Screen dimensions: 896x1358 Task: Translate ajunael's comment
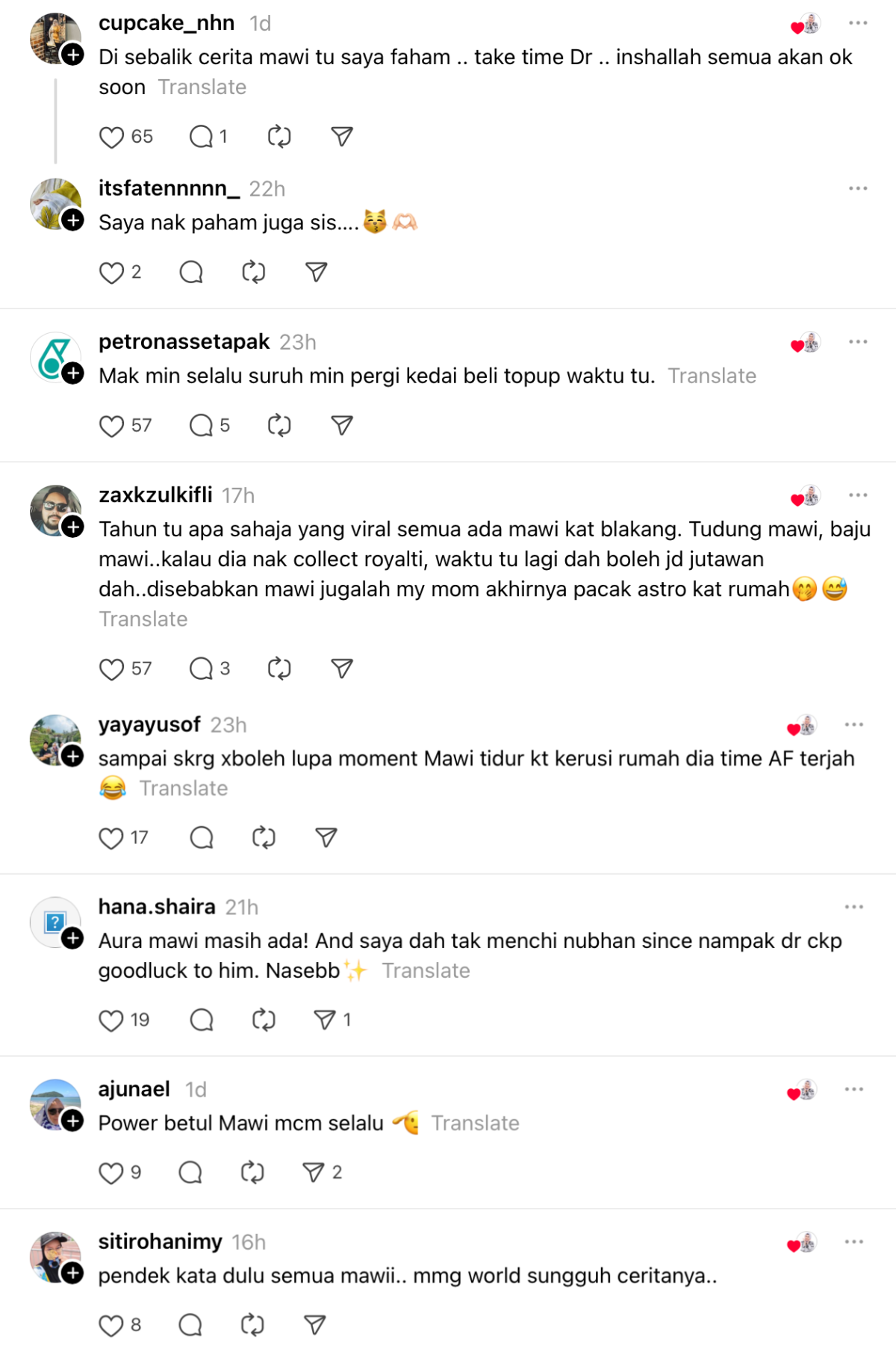[x=475, y=1123]
